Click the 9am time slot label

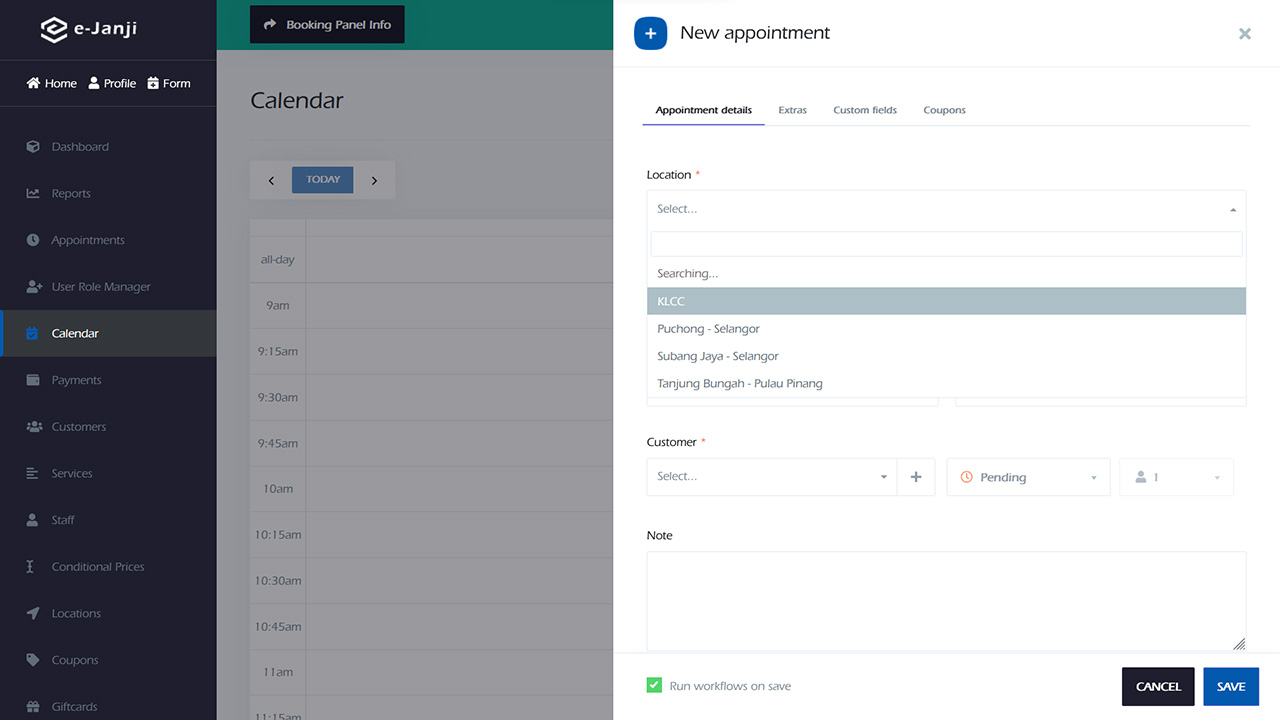tap(278, 305)
